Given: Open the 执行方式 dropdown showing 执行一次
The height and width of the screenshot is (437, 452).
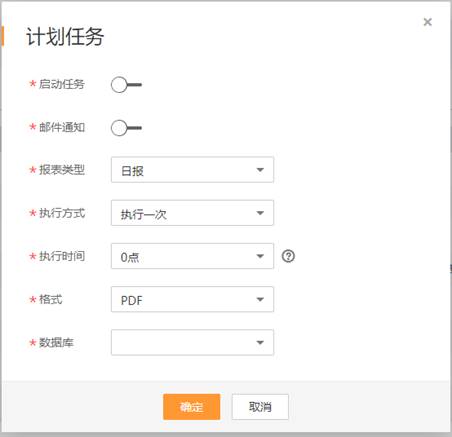Looking at the screenshot, I should coord(192,213).
